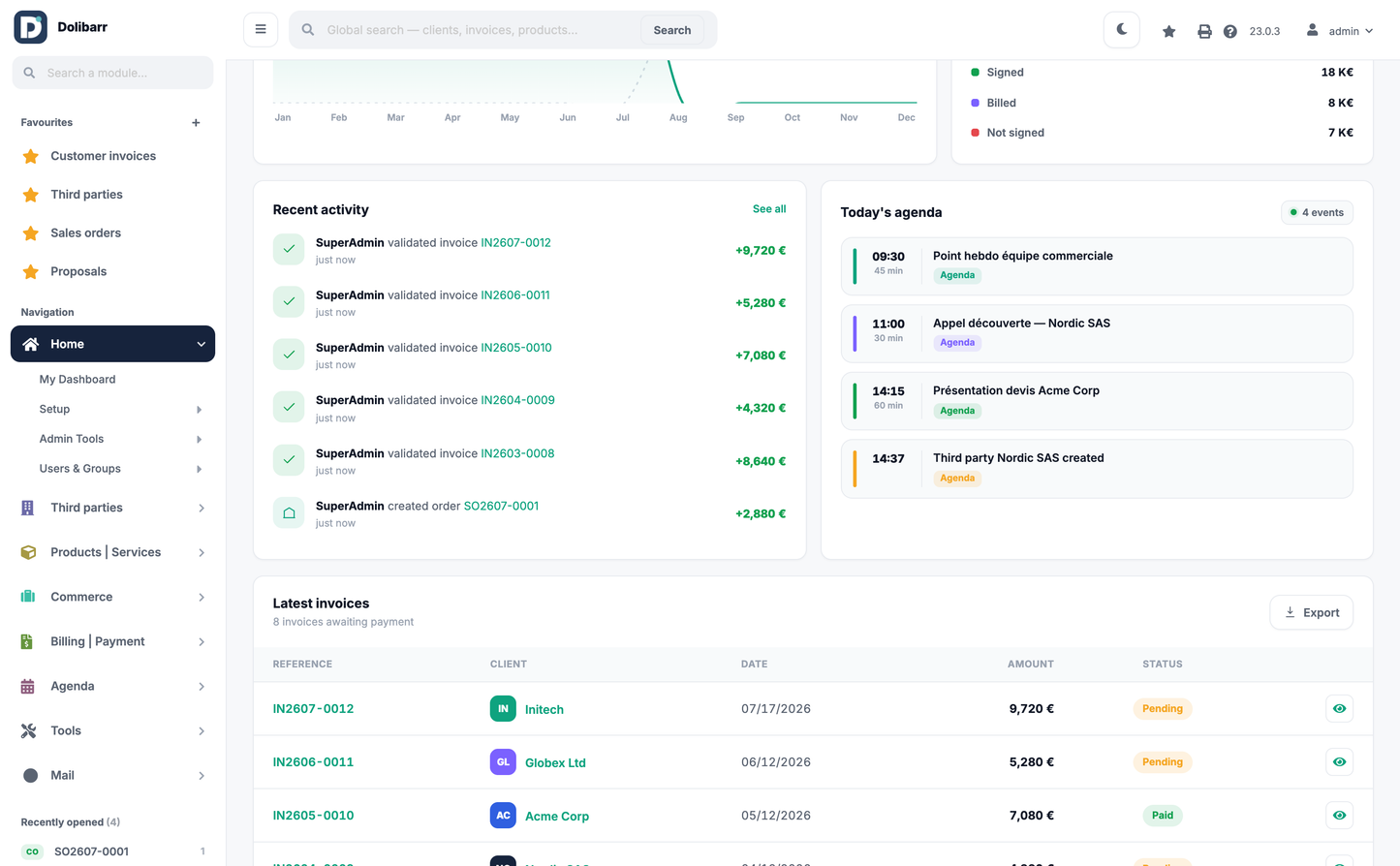Open bookmarks star icon in top bar

tap(1169, 31)
